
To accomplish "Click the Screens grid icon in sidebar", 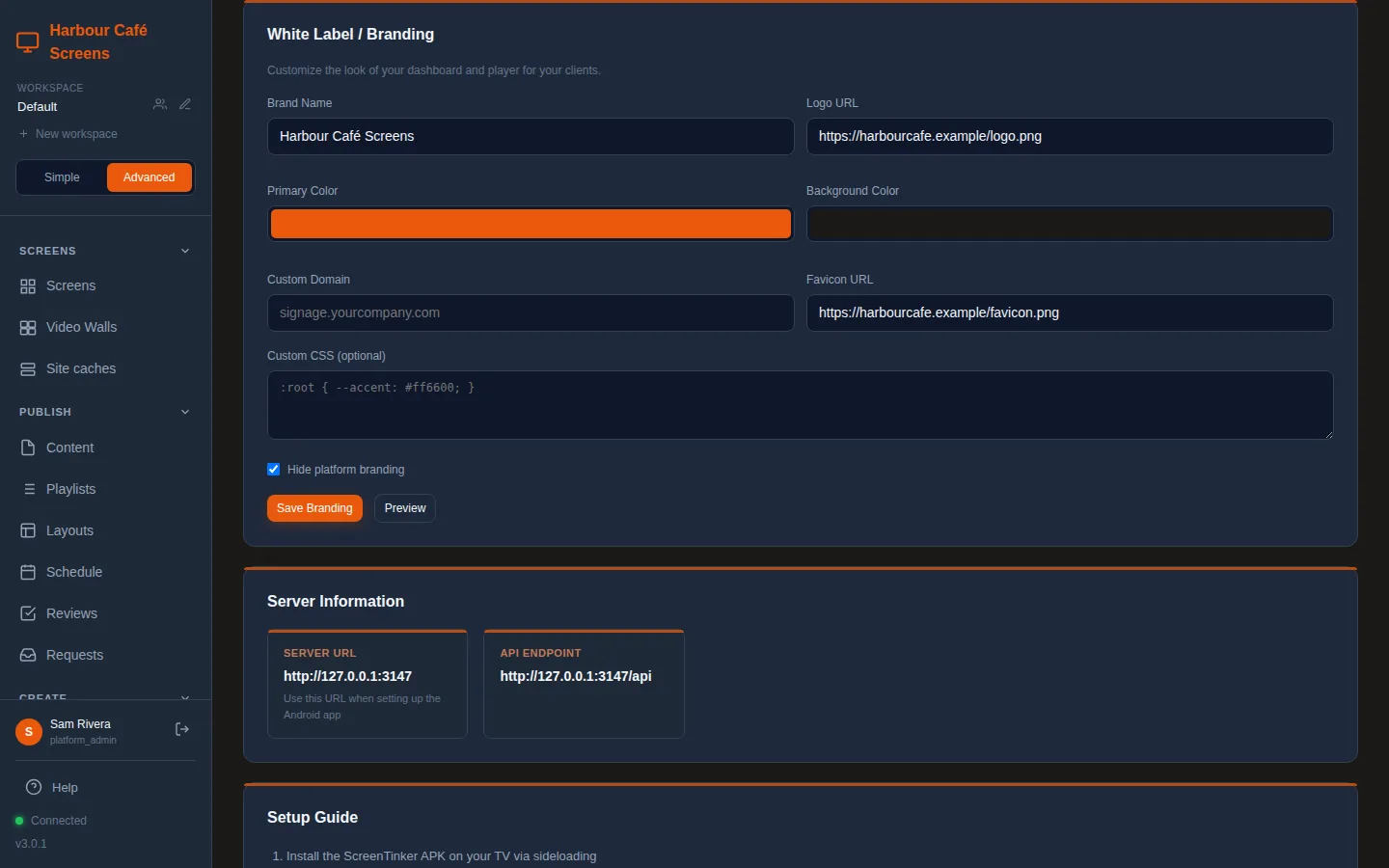I will coord(28,286).
